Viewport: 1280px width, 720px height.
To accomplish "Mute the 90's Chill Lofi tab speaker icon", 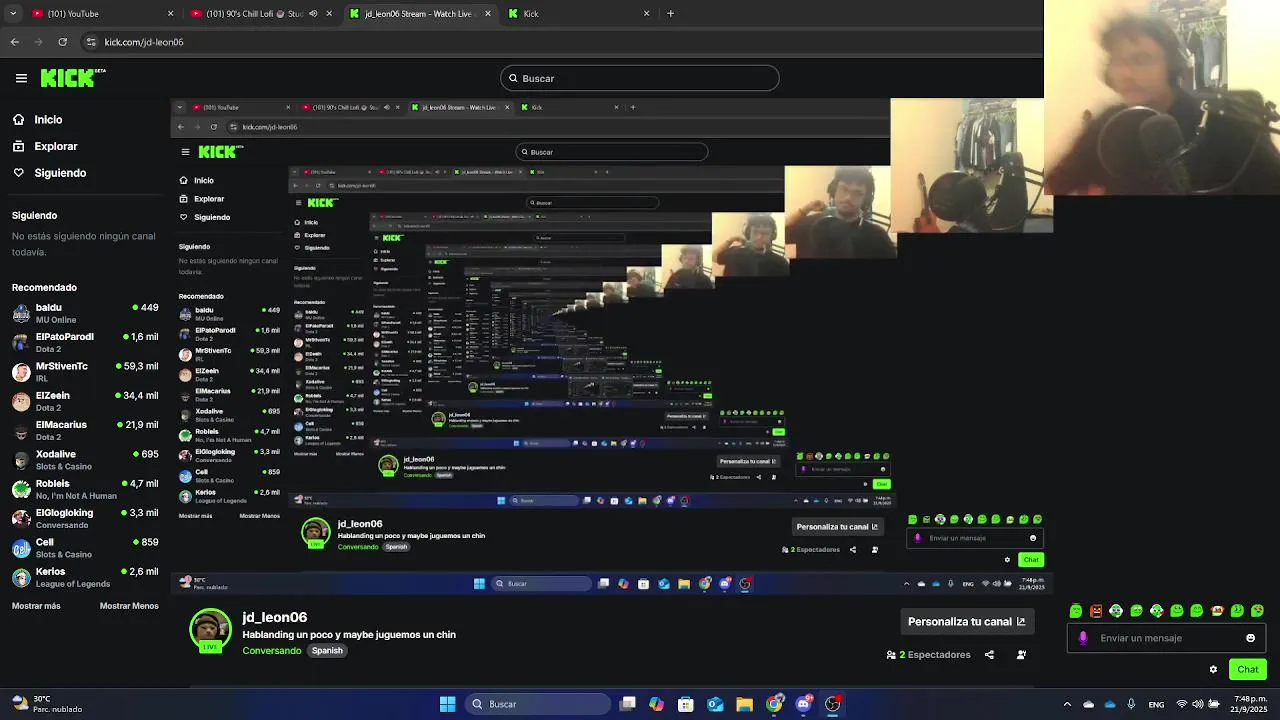I will click(313, 14).
